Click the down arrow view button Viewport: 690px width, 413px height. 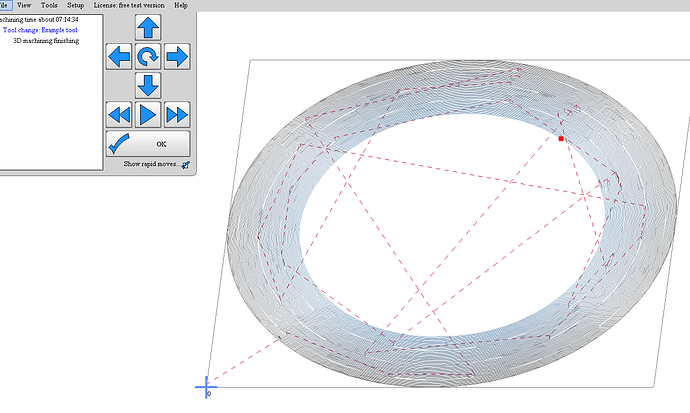148,85
